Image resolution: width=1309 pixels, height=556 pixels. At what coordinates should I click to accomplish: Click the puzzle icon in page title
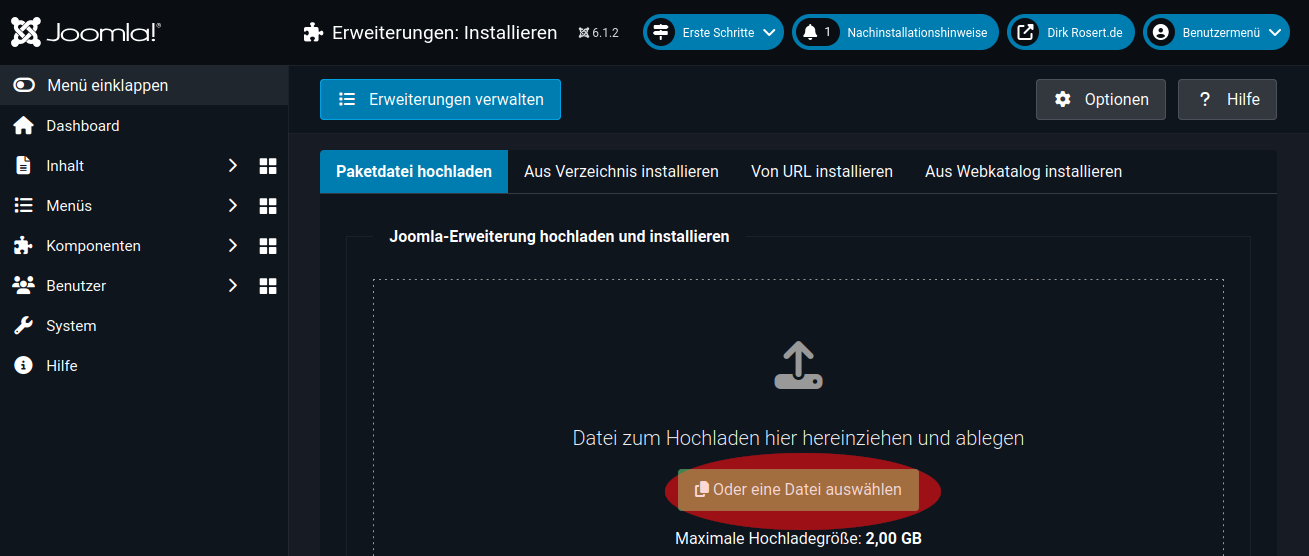[313, 33]
